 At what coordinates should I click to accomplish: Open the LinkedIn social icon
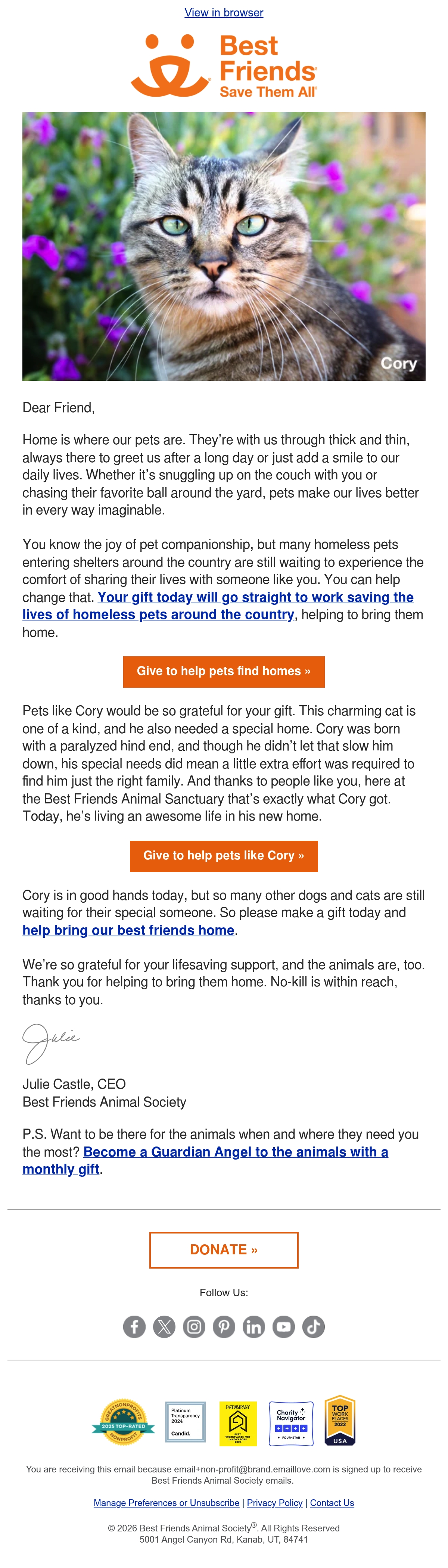(254, 1326)
